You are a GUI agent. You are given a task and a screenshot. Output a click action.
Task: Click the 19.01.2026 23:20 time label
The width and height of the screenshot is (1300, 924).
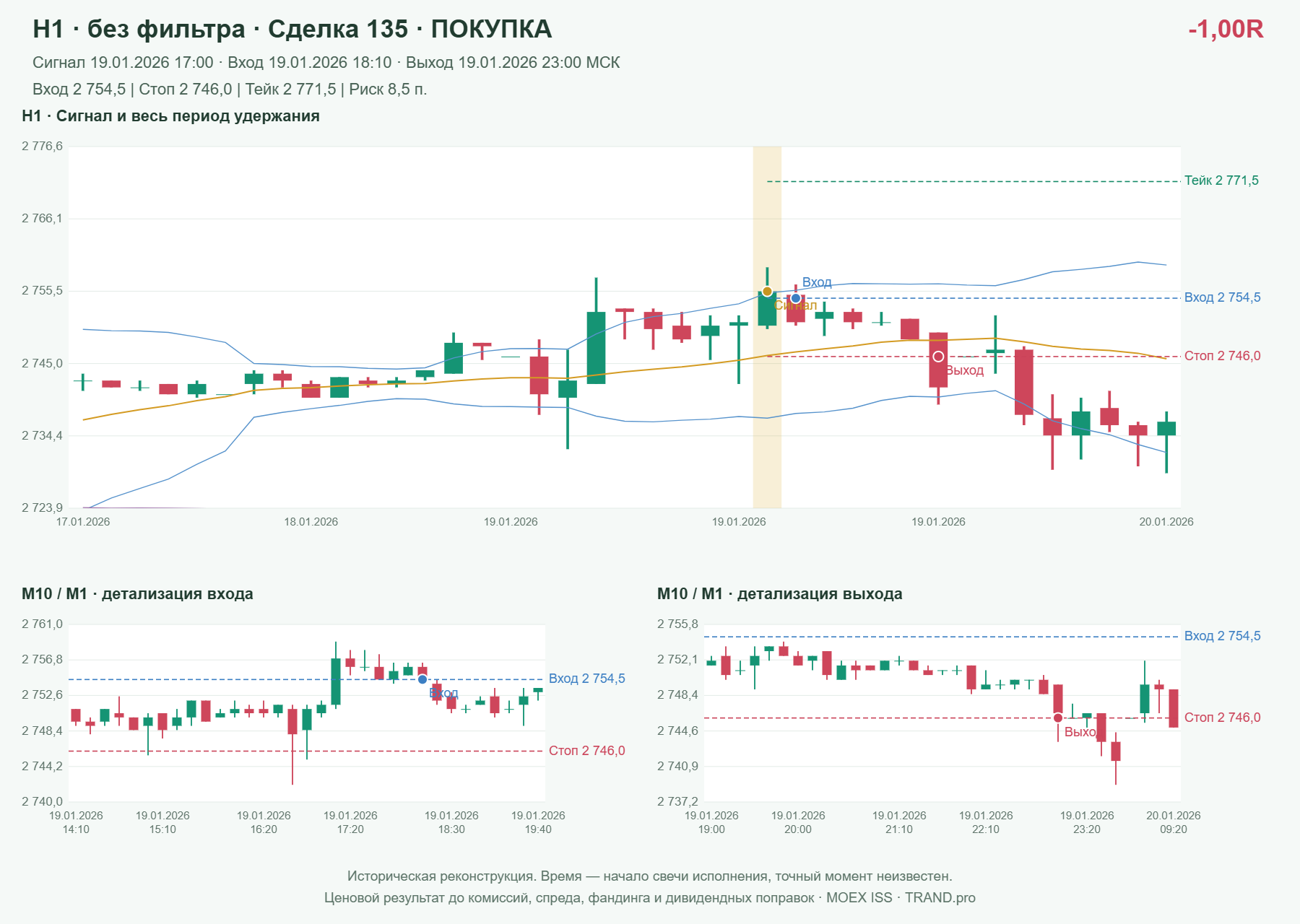[1087, 822]
